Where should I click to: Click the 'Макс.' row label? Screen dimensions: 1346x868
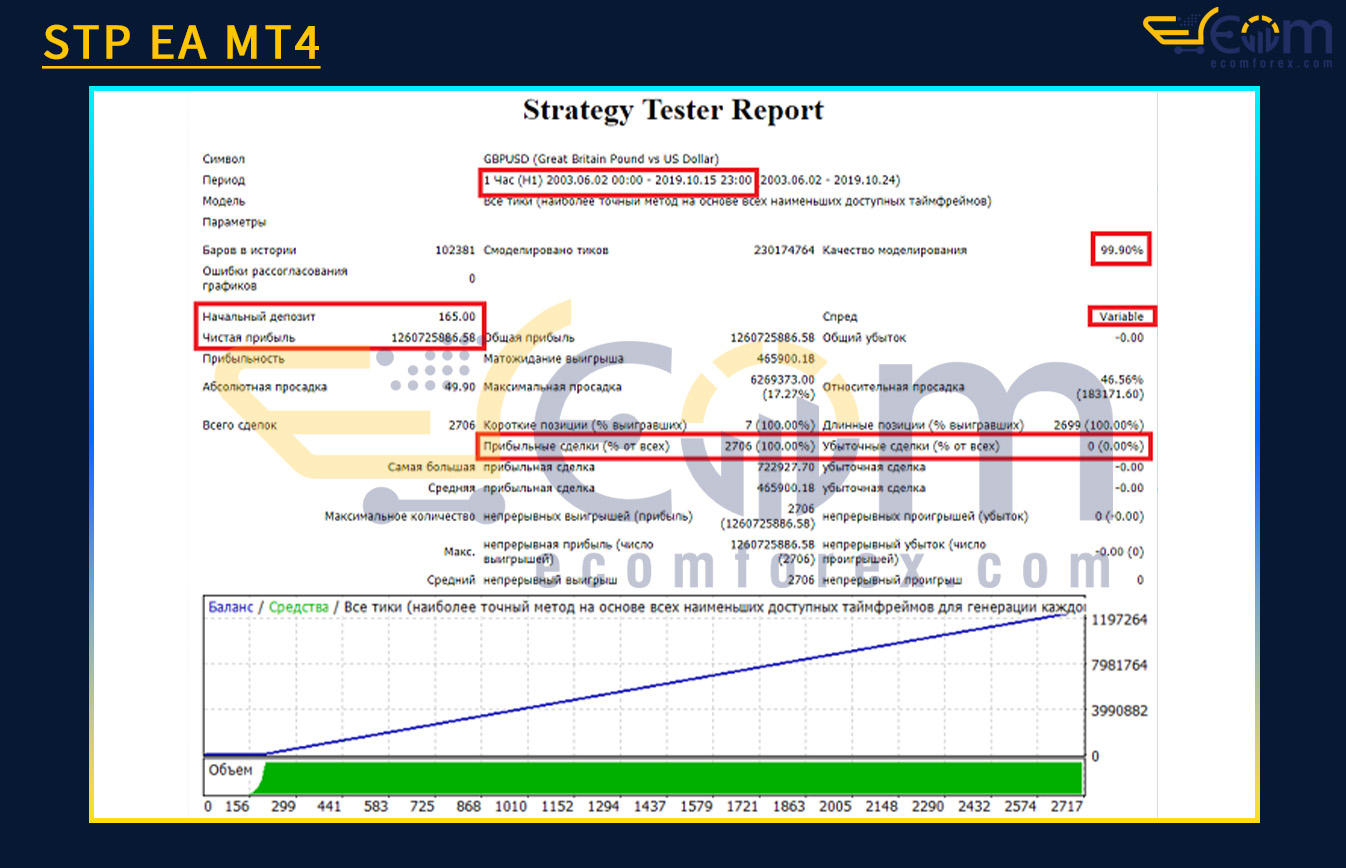tap(460, 551)
